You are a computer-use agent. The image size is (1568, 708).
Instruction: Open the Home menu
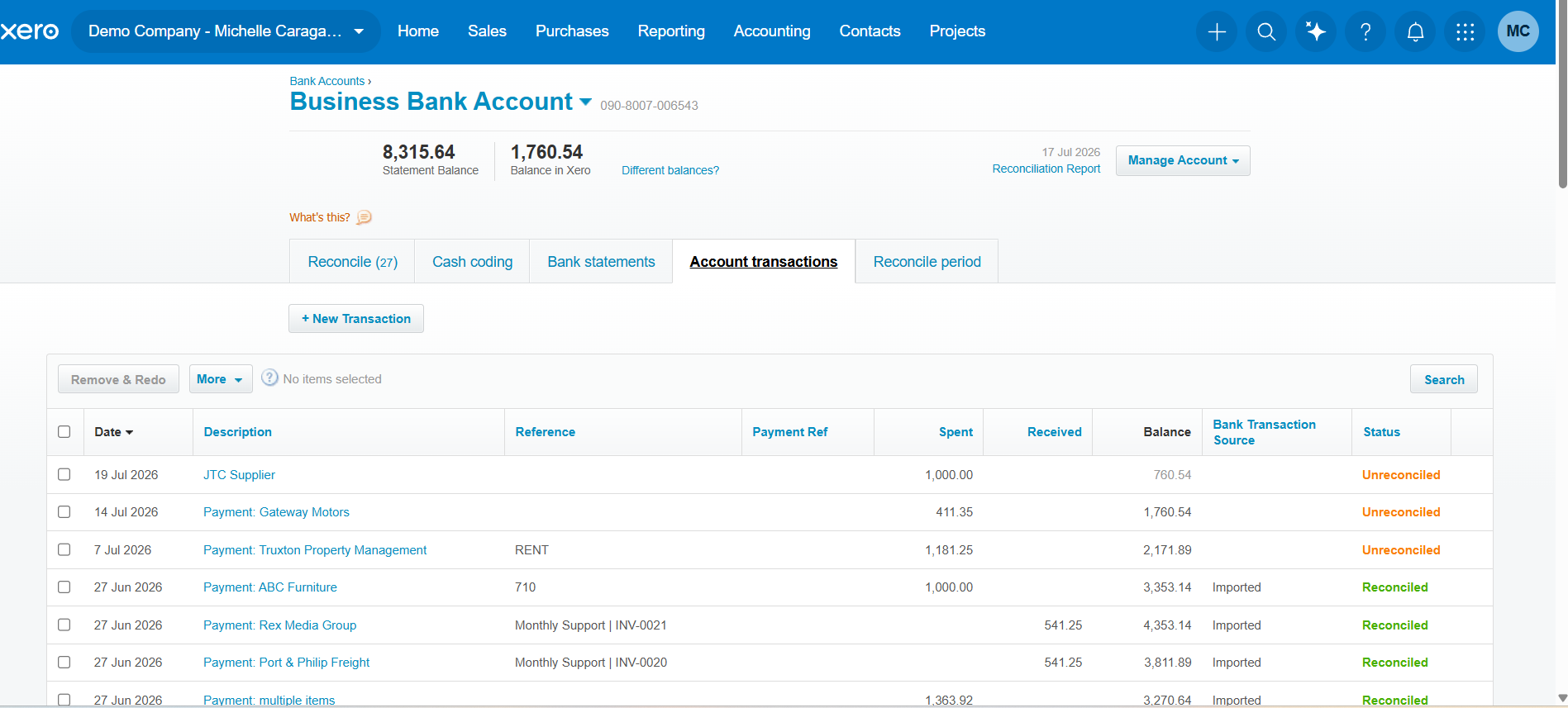click(418, 31)
